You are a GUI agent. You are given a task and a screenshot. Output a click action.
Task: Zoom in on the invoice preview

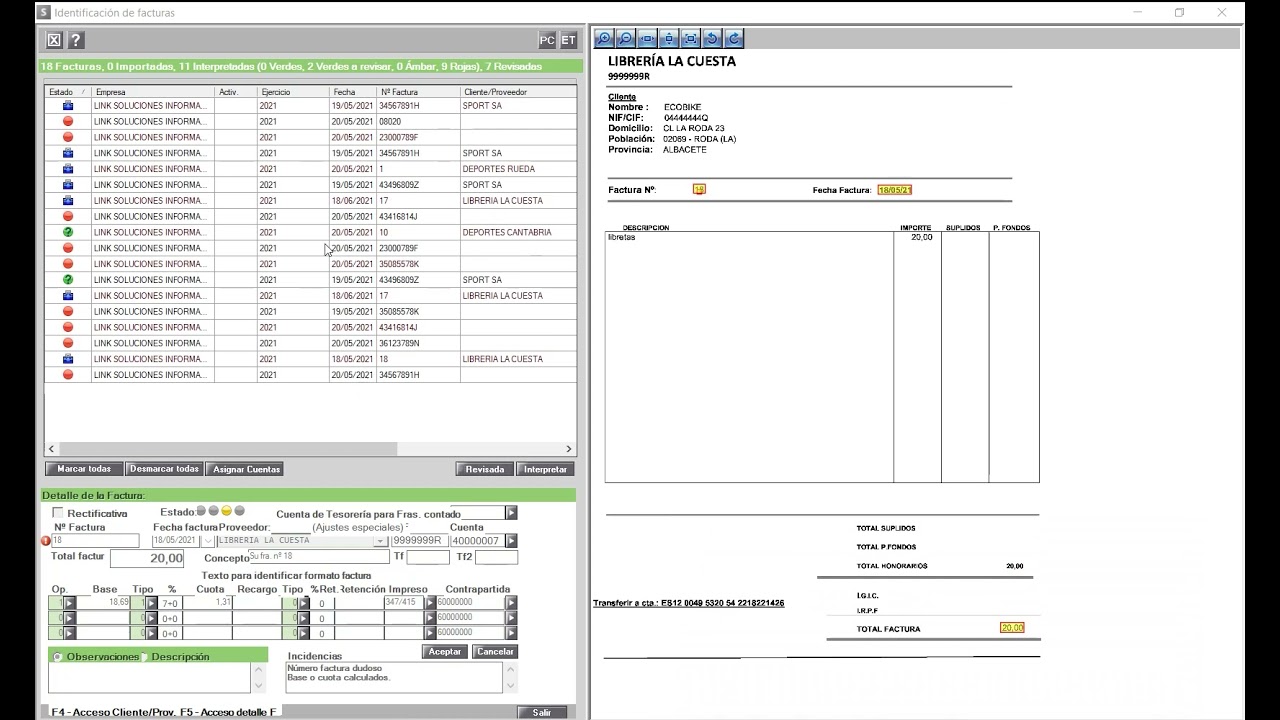pos(604,39)
